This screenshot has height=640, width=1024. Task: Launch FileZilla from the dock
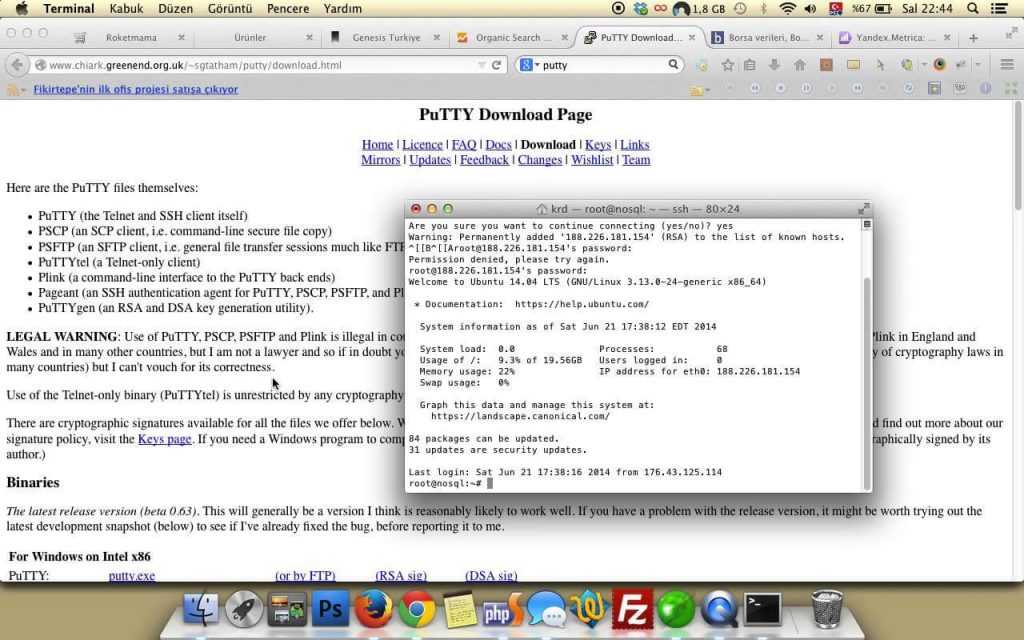[632, 608]
